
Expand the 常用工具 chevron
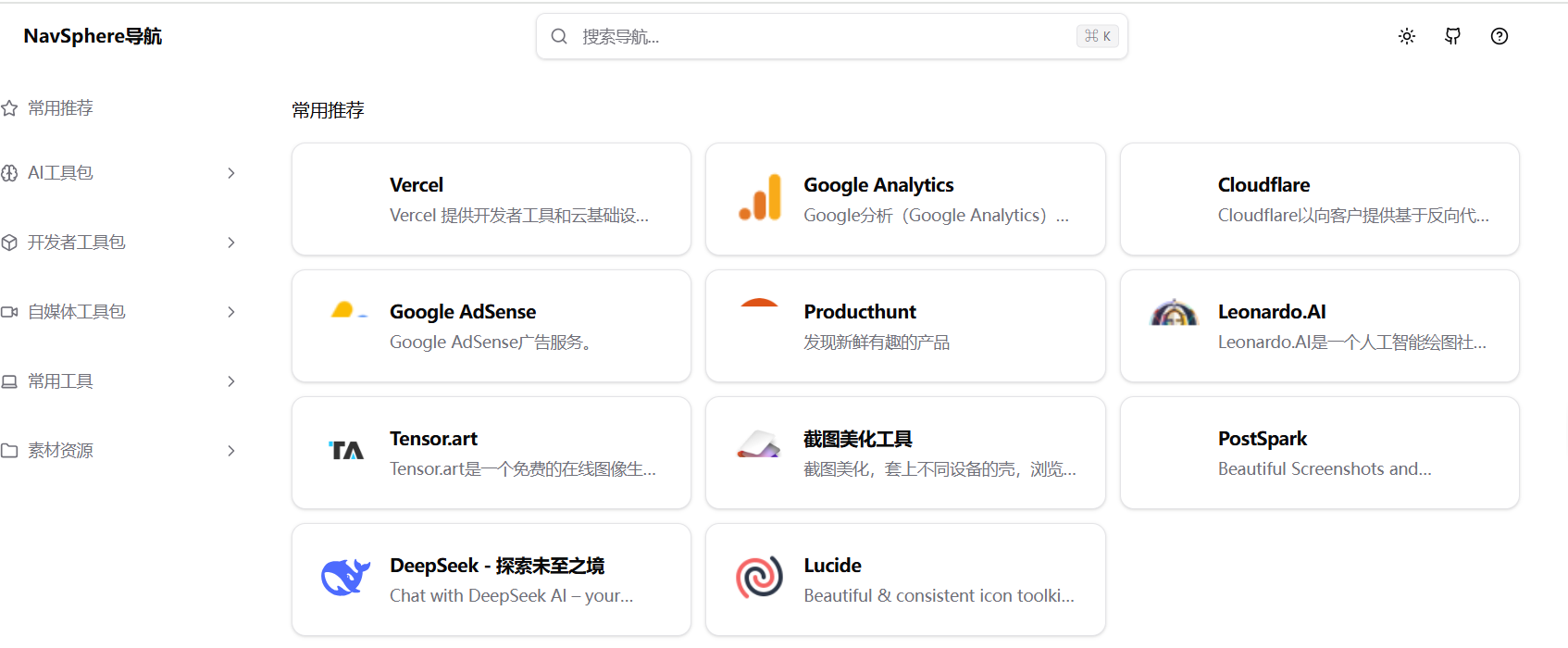pos(231,381)
